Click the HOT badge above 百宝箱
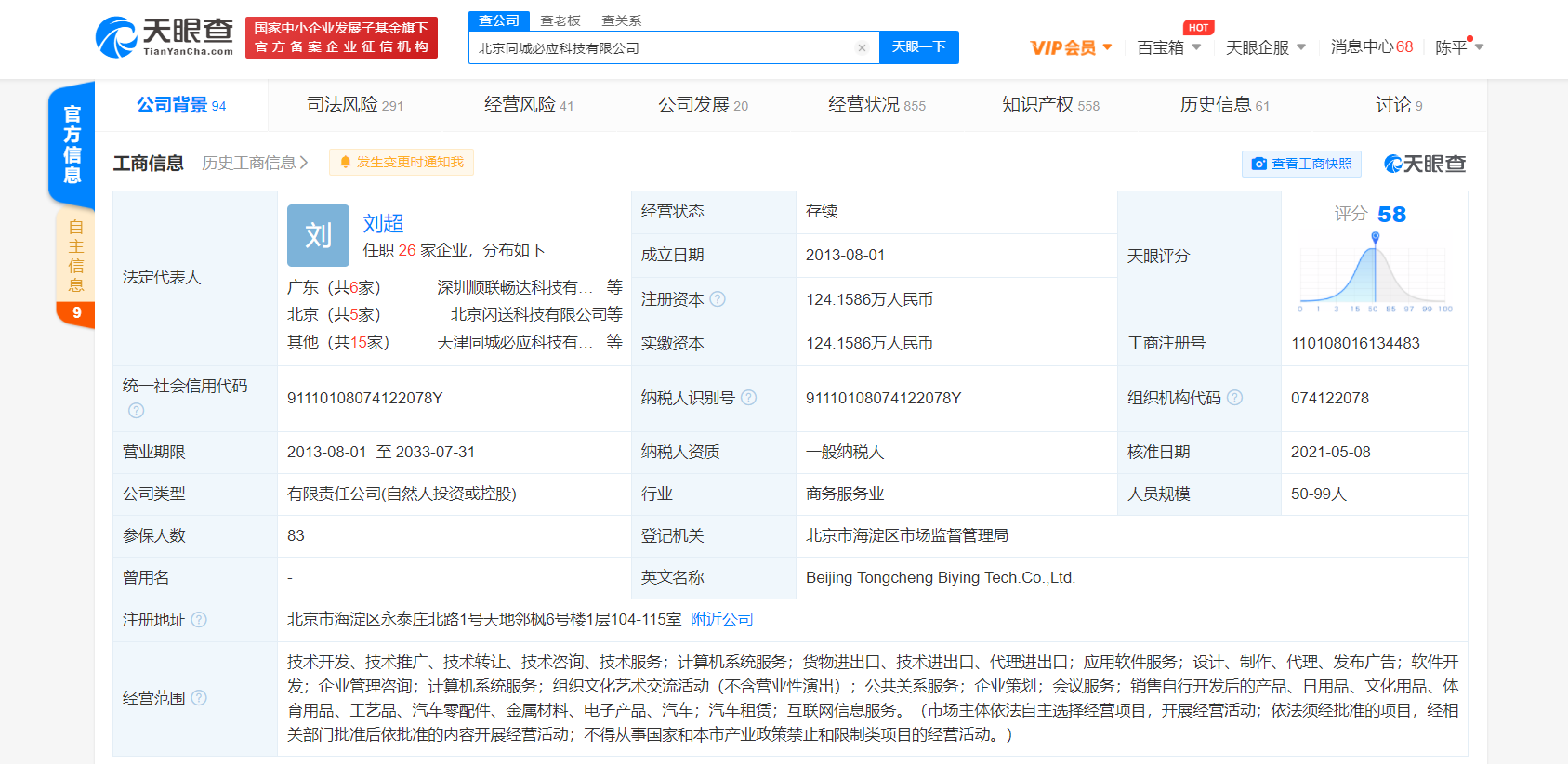Screen dimensions: 1568x764 coord(1199,28)
